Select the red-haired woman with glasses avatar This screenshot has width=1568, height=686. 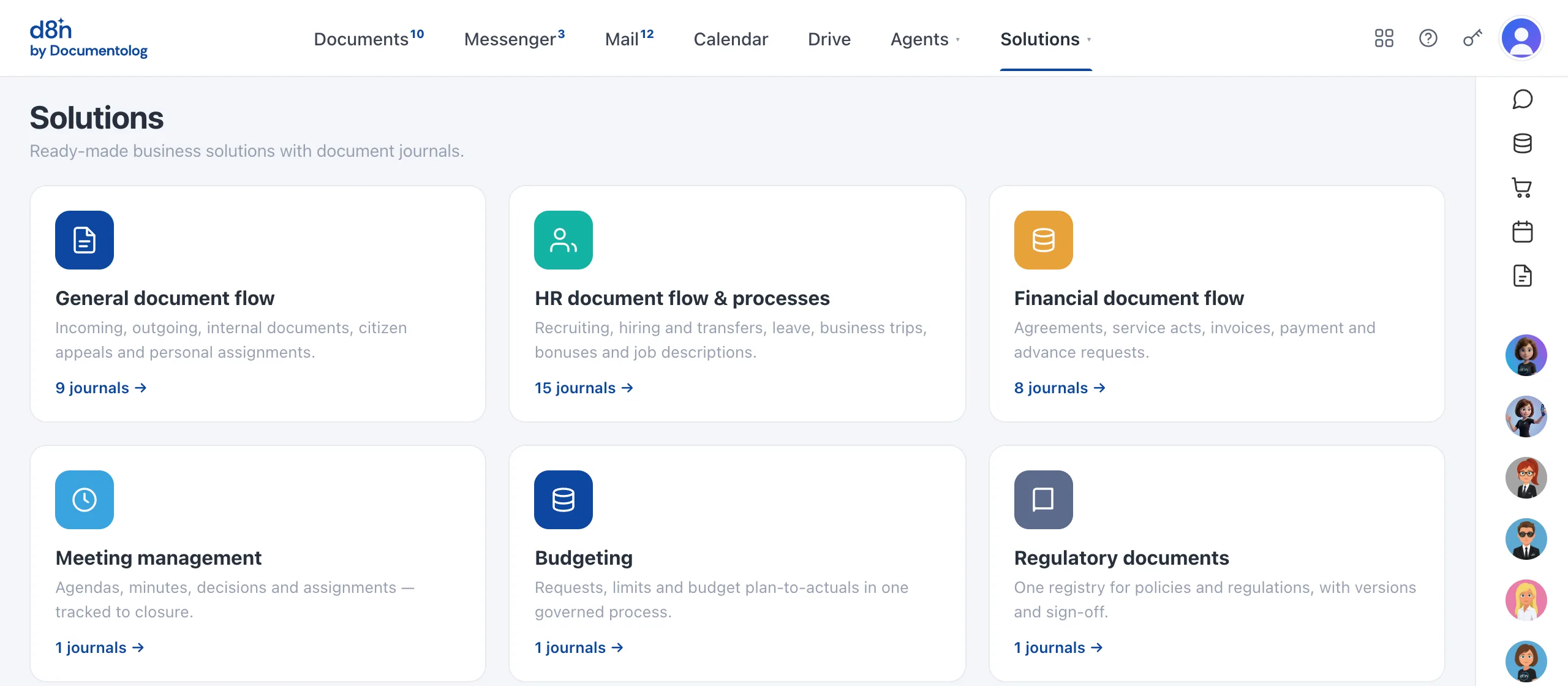(x=1526, y=478)
